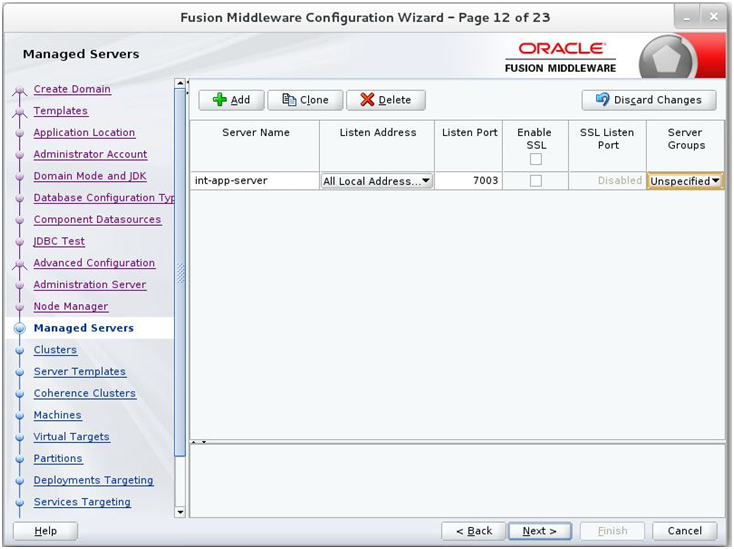This screenshot has width=734, height=549.
Task: Go to Coherence Clusters step
Action: coord(85,393)
